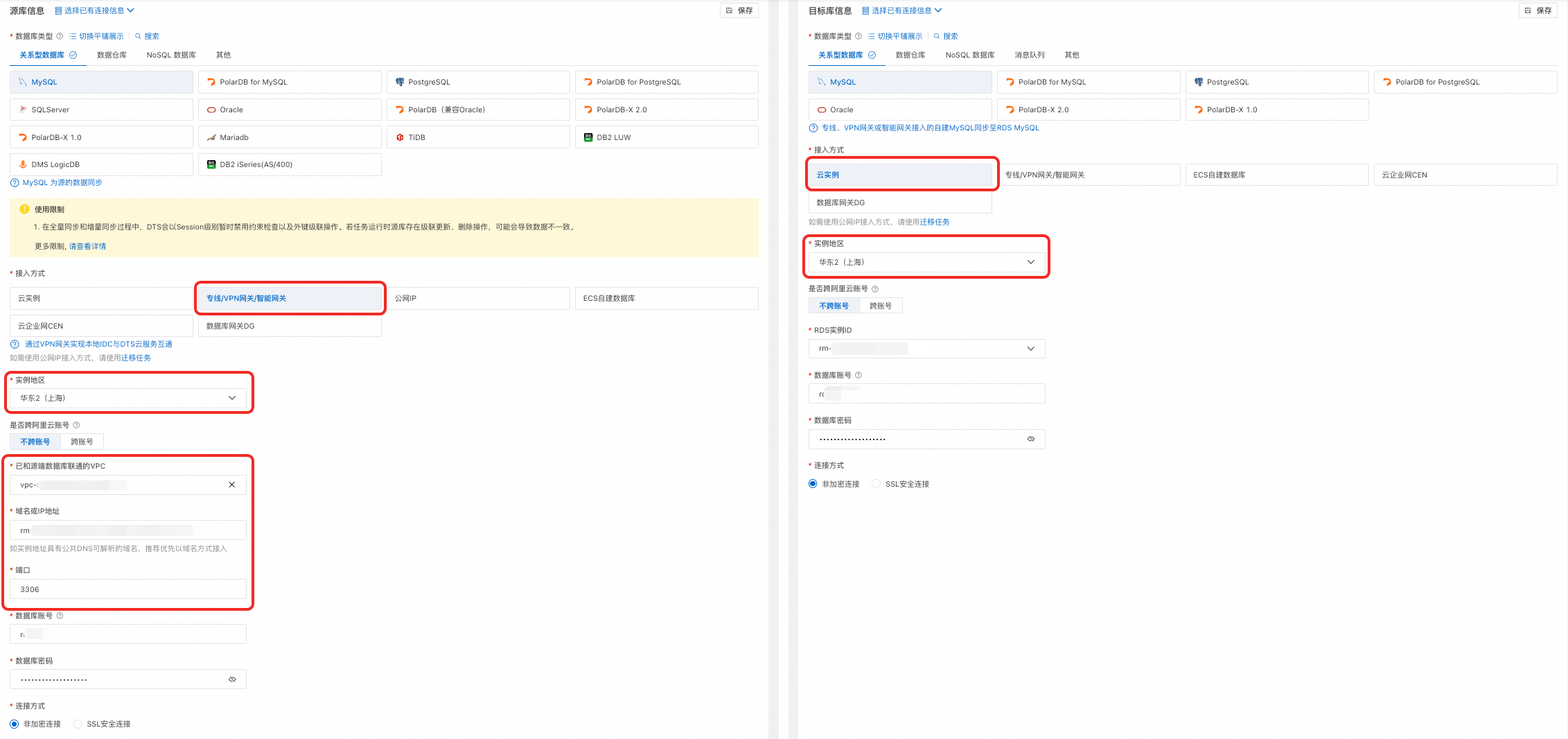The width and height of the screenshot is (1568, 739).
Task: Choose PolarDB for MySQL as source database
Action: point(290,82)
